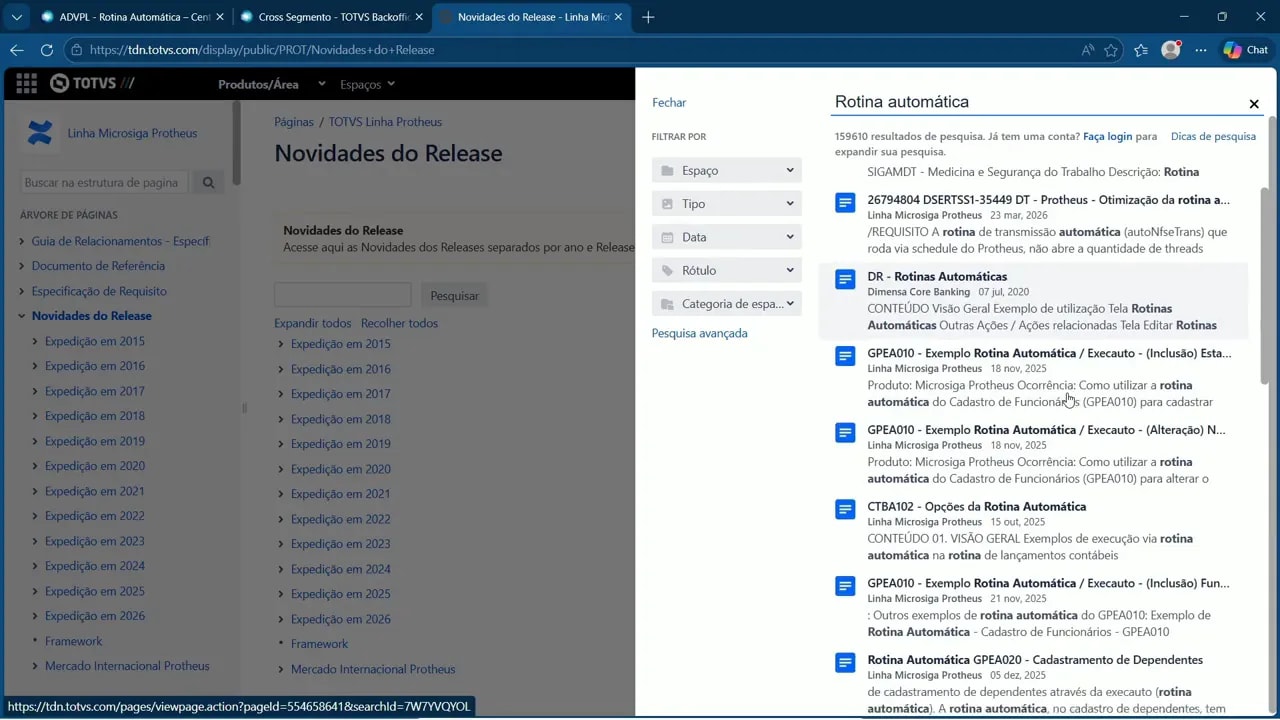
Task: Click document icon beside DR - Rotinas Automáticas
Action: pyautogui.click(x=845, y=280)
